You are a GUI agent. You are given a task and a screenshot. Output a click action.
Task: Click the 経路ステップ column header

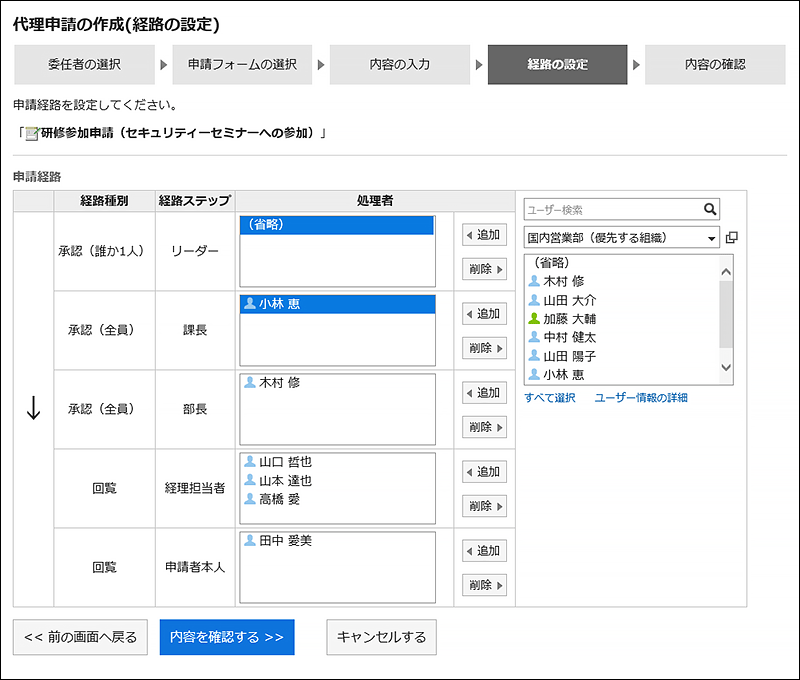pyautogui.click(x=195, y=201)
